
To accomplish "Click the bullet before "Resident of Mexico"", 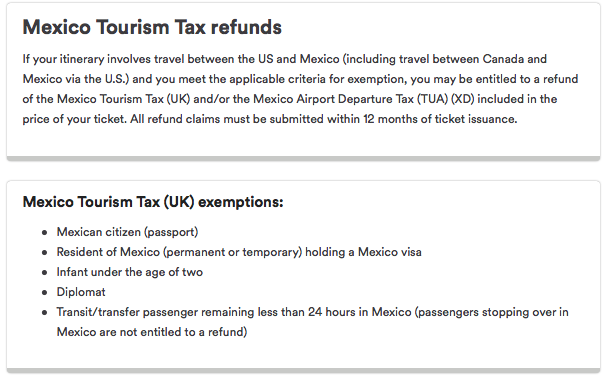I will [45, 253].
